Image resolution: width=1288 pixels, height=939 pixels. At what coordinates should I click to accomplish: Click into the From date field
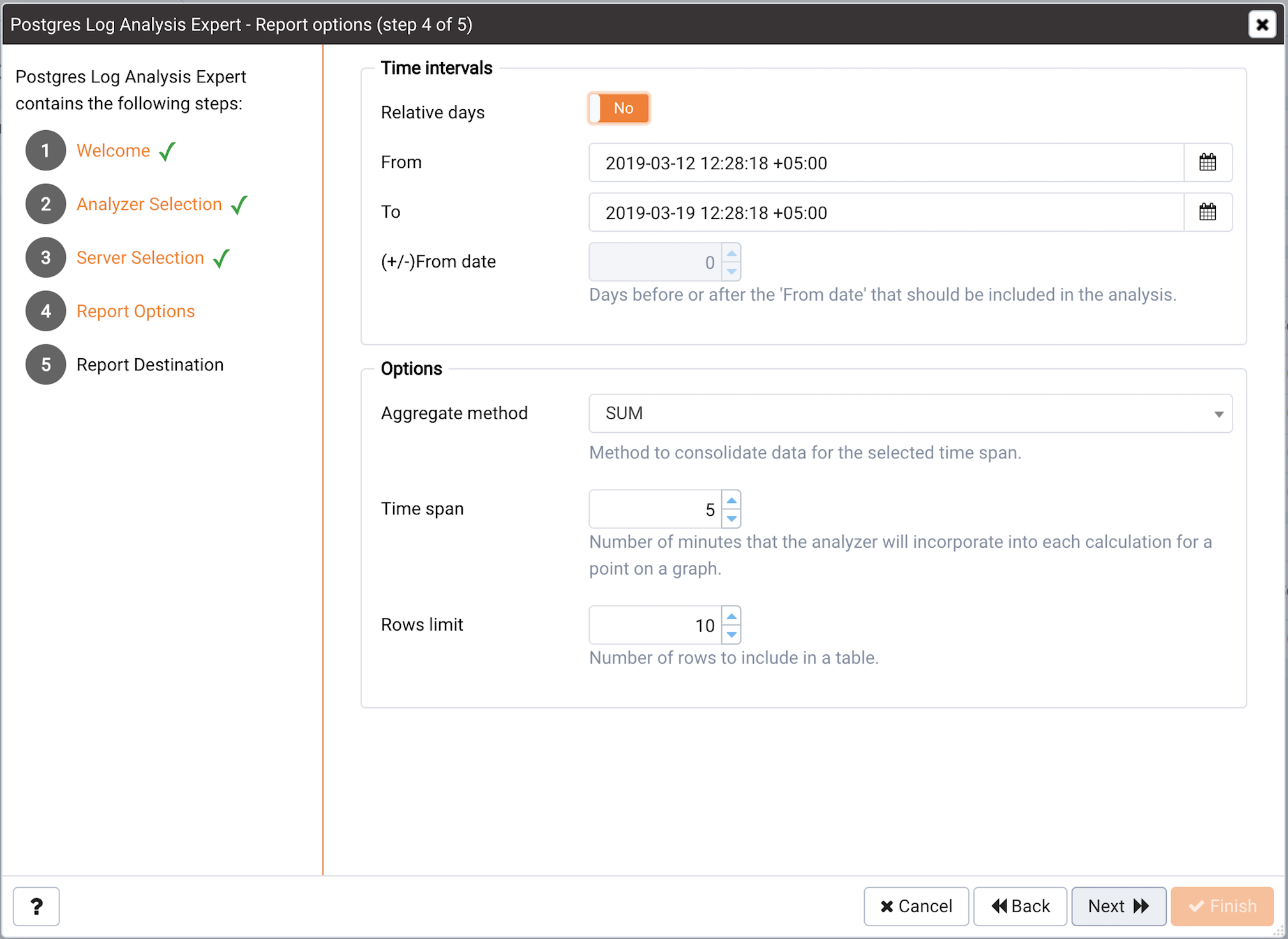click(x=886, y=163)
